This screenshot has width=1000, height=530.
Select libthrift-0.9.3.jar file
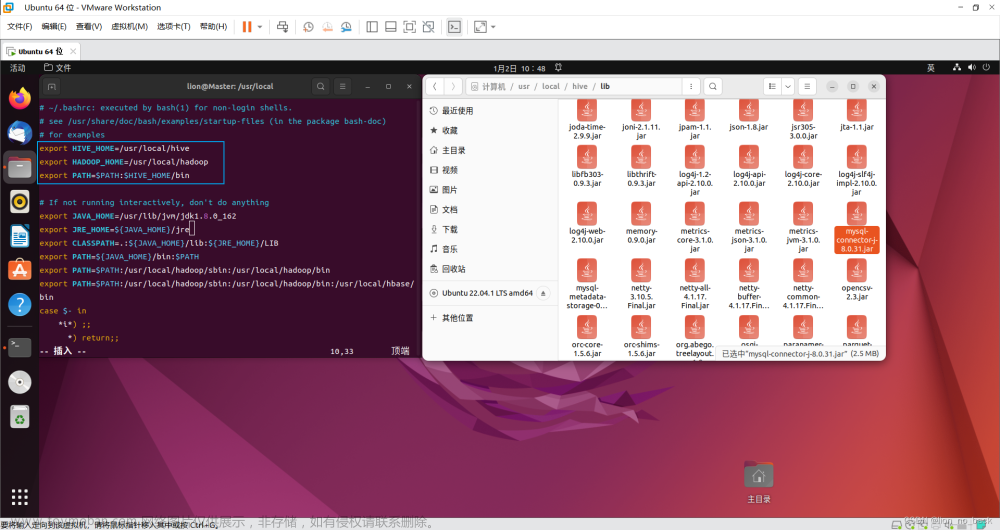641,166
